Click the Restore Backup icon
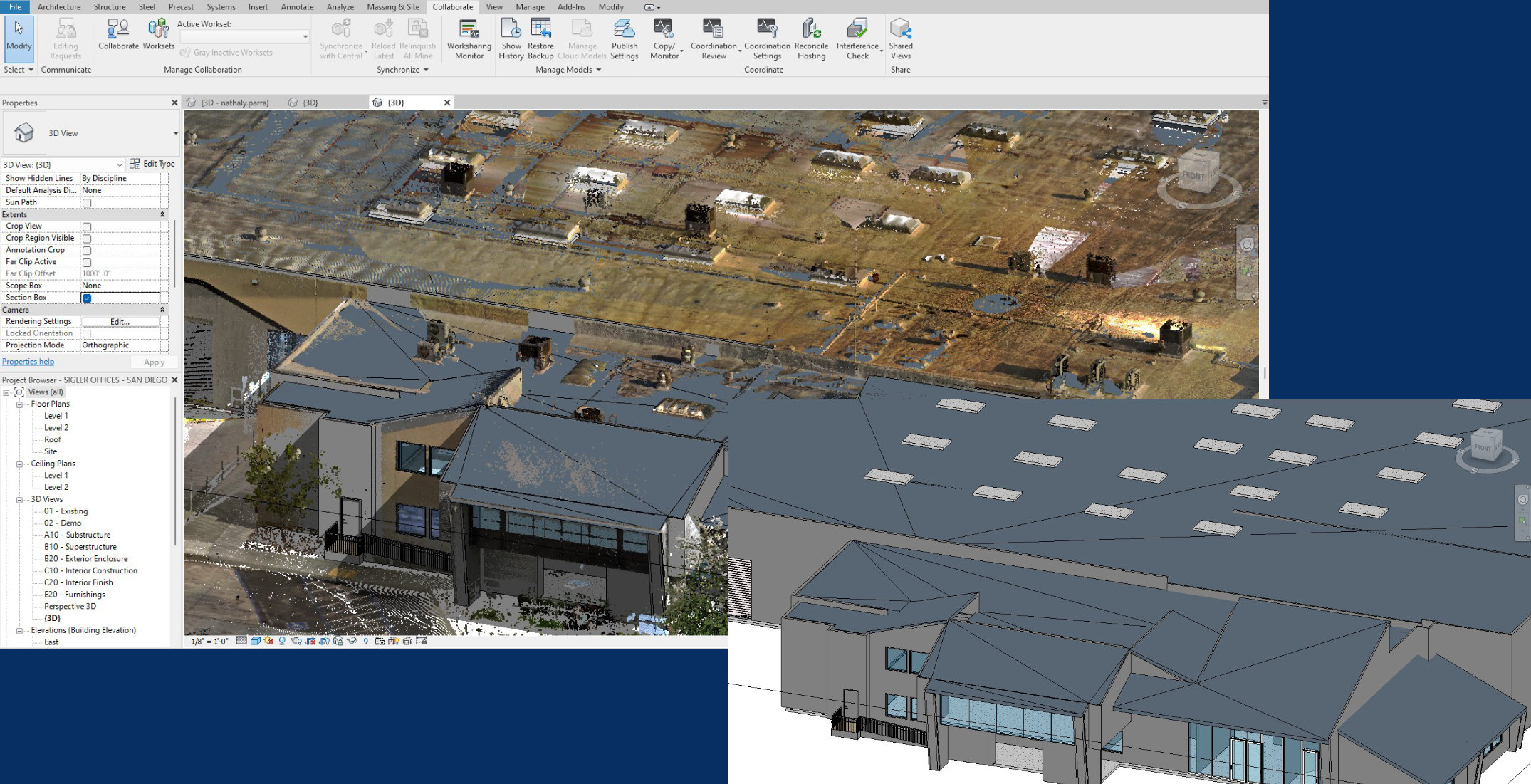Screen dimensions: 1531x784 point(540,30)
